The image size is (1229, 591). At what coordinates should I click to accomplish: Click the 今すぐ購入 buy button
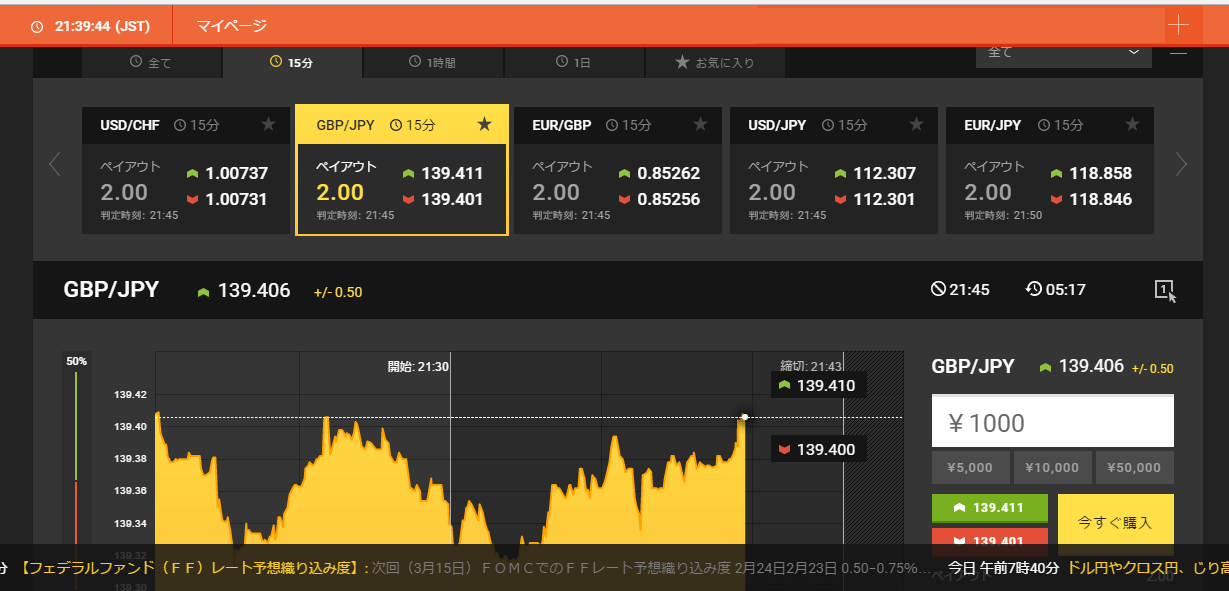(x=1115, y=523)
